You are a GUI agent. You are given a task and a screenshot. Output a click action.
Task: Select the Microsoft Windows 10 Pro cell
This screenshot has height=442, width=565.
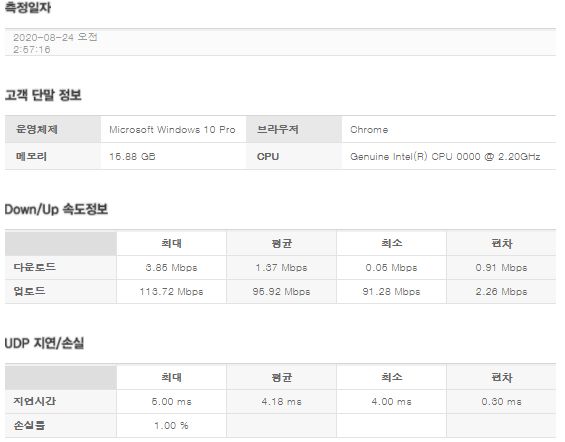point(172,130)
